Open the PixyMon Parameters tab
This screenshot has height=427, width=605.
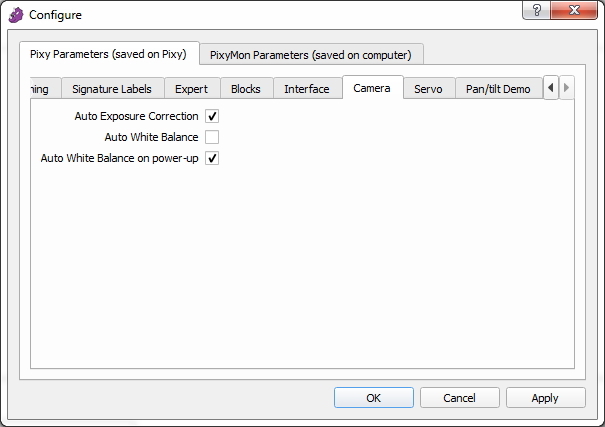pyautogui.click(x=310, y=55)
